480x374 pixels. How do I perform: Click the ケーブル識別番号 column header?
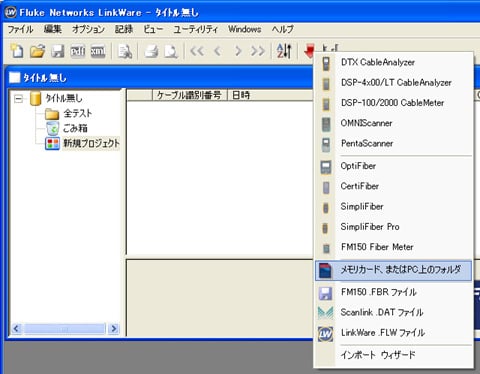pyautogui.click(x=189, y=95)
